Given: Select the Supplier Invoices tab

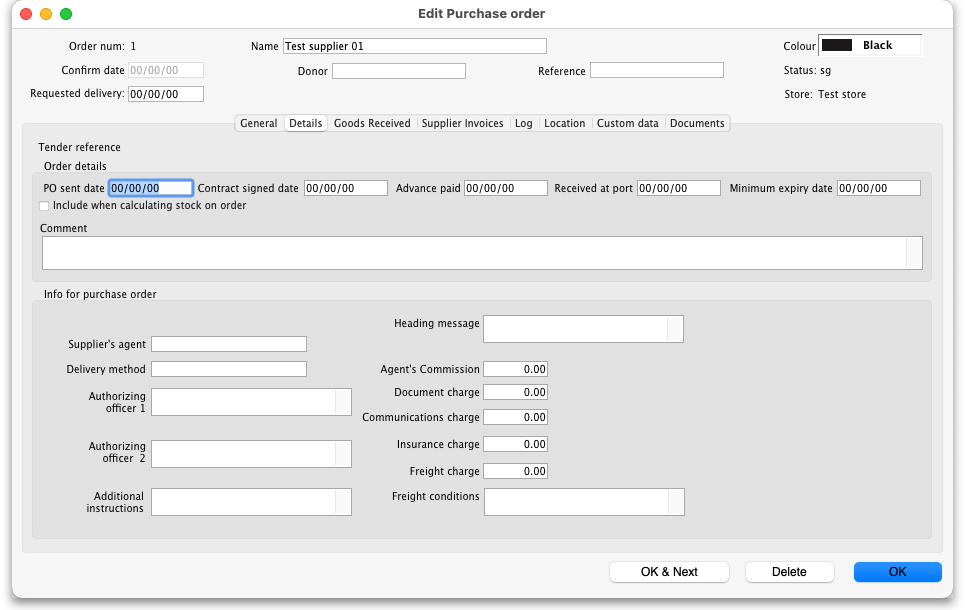Looking at the screenshot, I should 462,123.
